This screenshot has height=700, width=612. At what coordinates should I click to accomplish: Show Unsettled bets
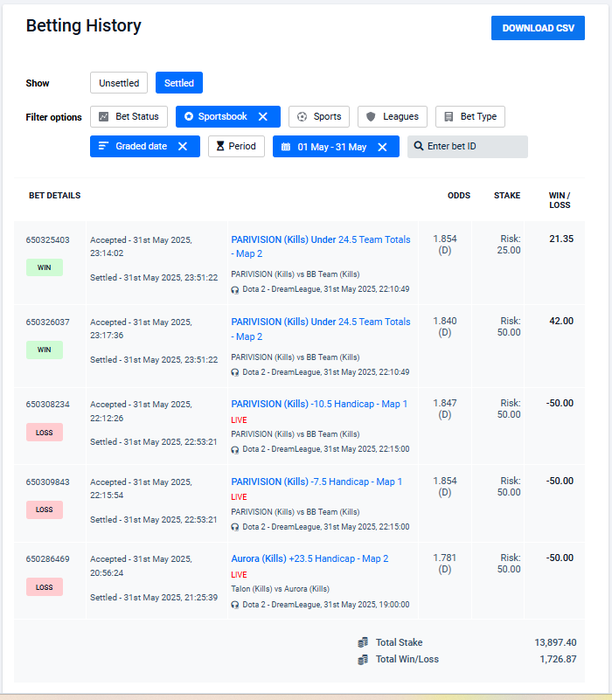click(x=118, y=83)
